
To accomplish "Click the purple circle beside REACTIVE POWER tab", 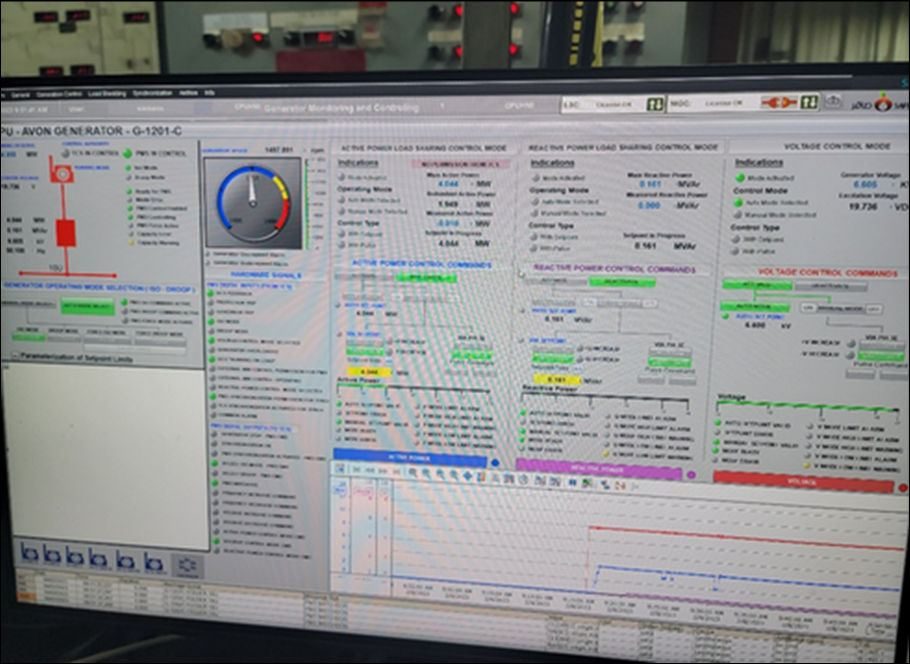I will coord(691,475).
